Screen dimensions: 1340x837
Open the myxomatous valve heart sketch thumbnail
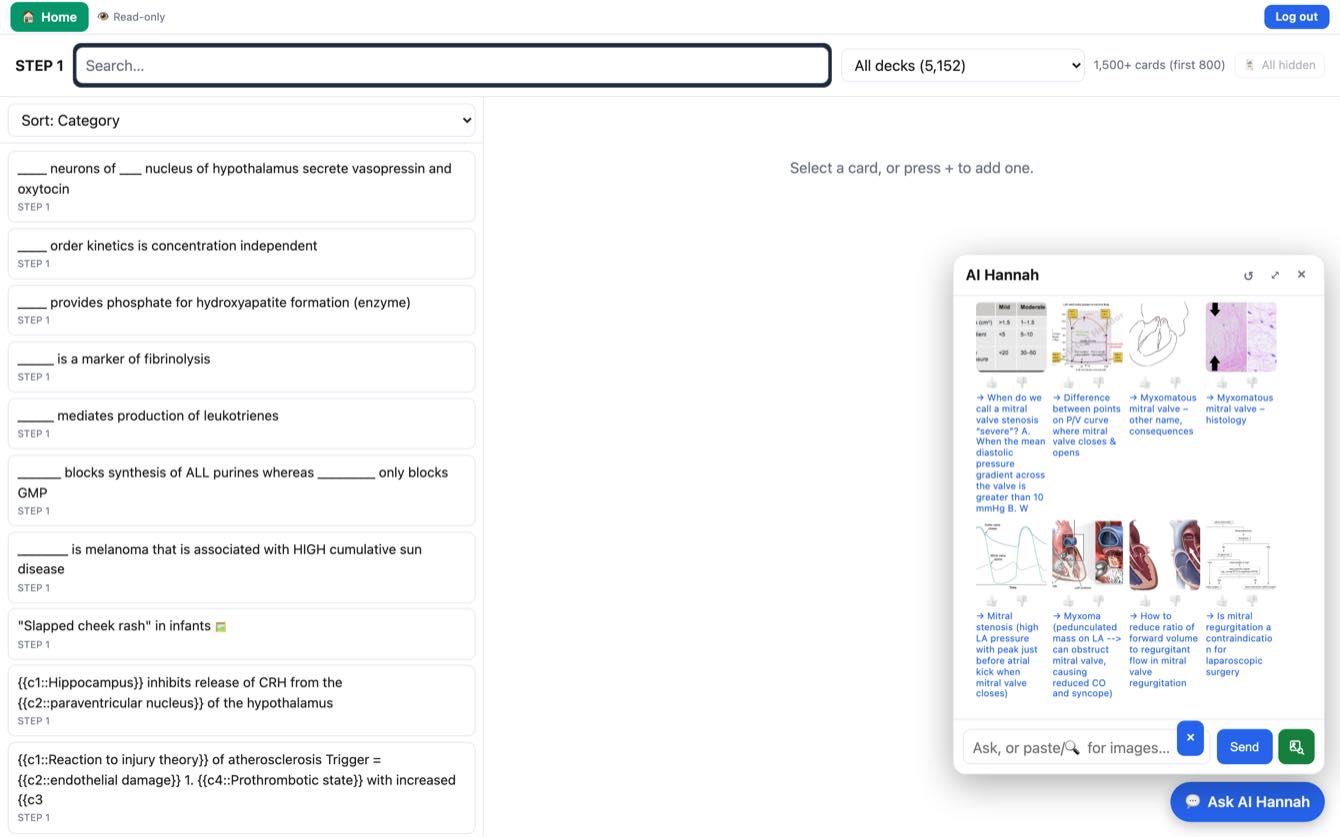[1164, 337]
